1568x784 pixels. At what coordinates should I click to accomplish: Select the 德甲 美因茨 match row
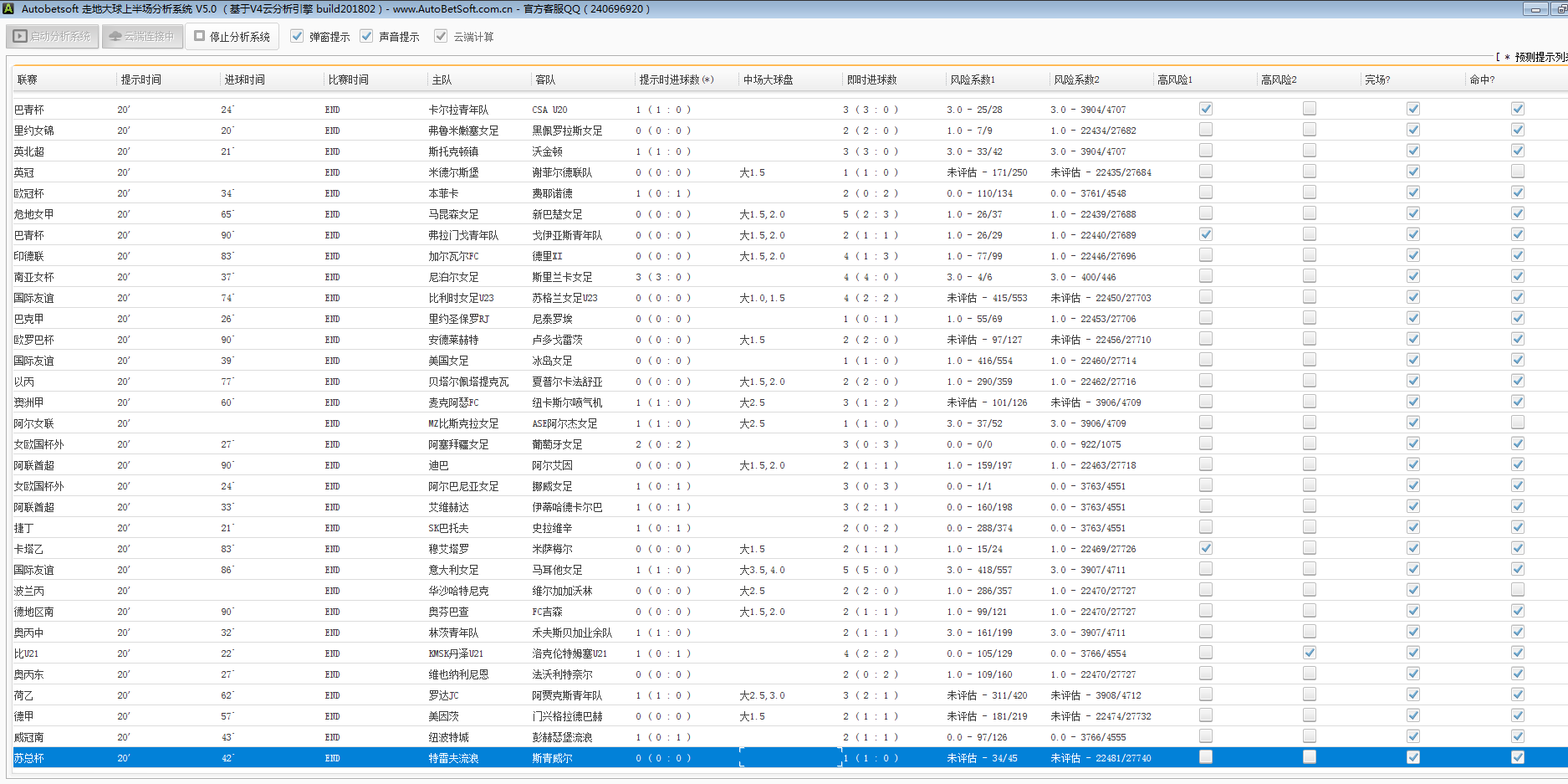(443, 716)
